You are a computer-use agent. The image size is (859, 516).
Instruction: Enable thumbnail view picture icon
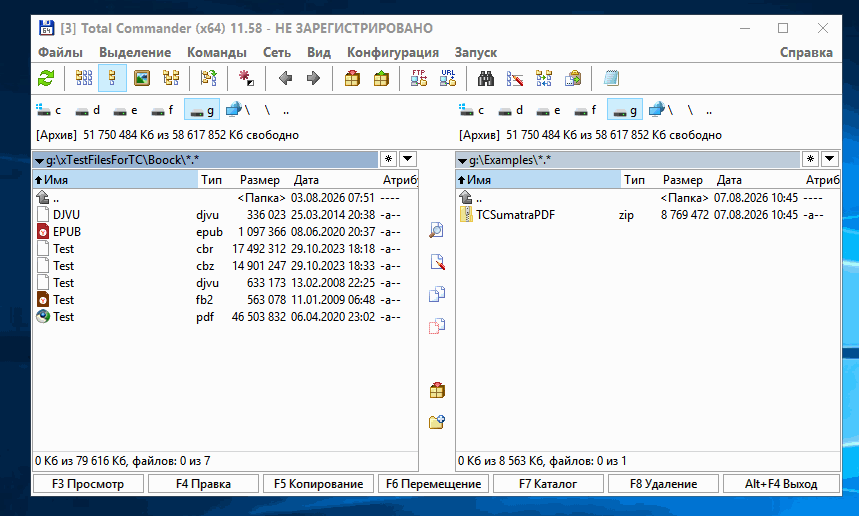142,78
